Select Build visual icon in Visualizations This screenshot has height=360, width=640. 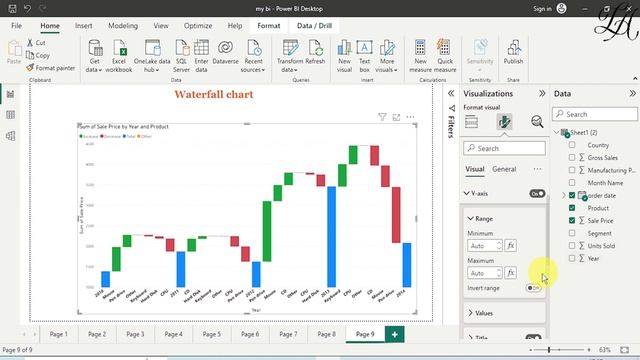pyautogui.click(x=471, y=122)
